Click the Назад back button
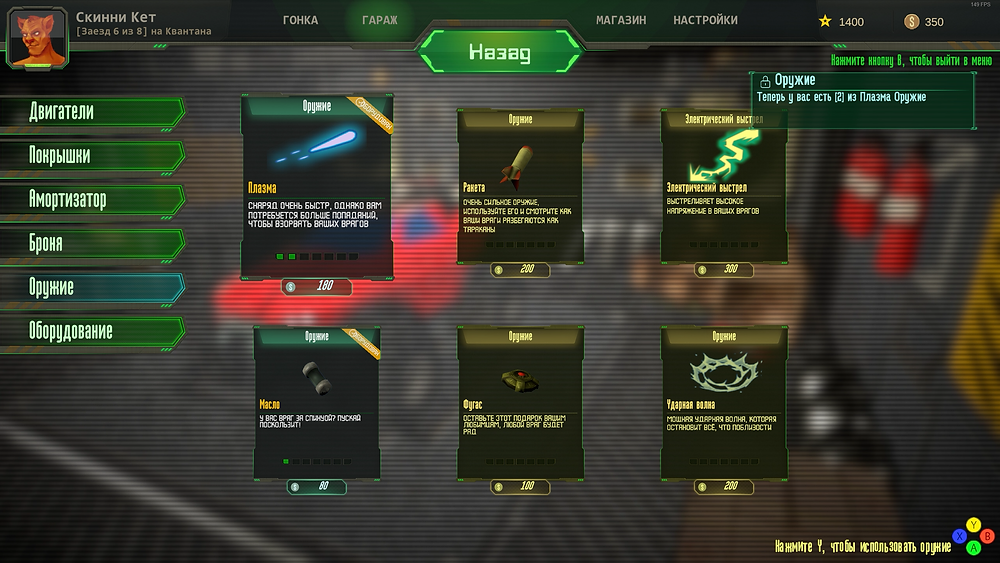1000x563 pixels. coord(500,52)
